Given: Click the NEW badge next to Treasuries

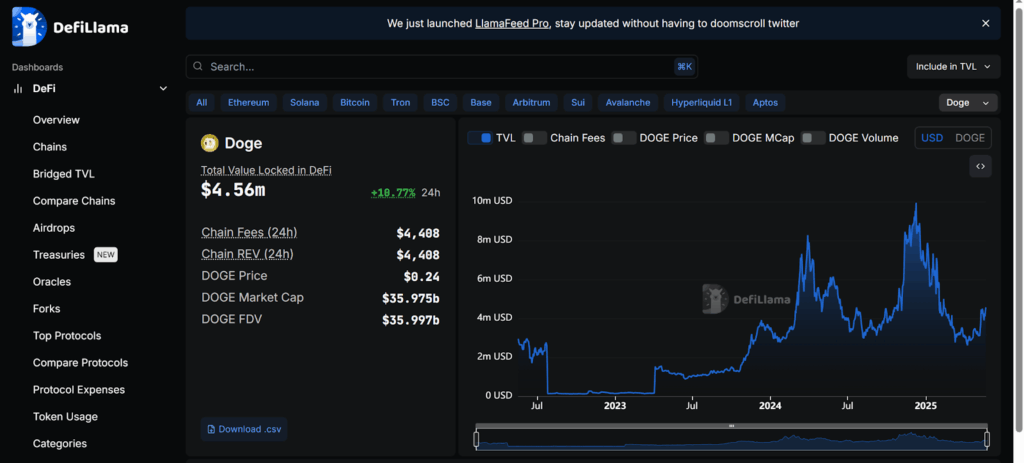Looking at the screenshot, I should [x=106, y=255].
